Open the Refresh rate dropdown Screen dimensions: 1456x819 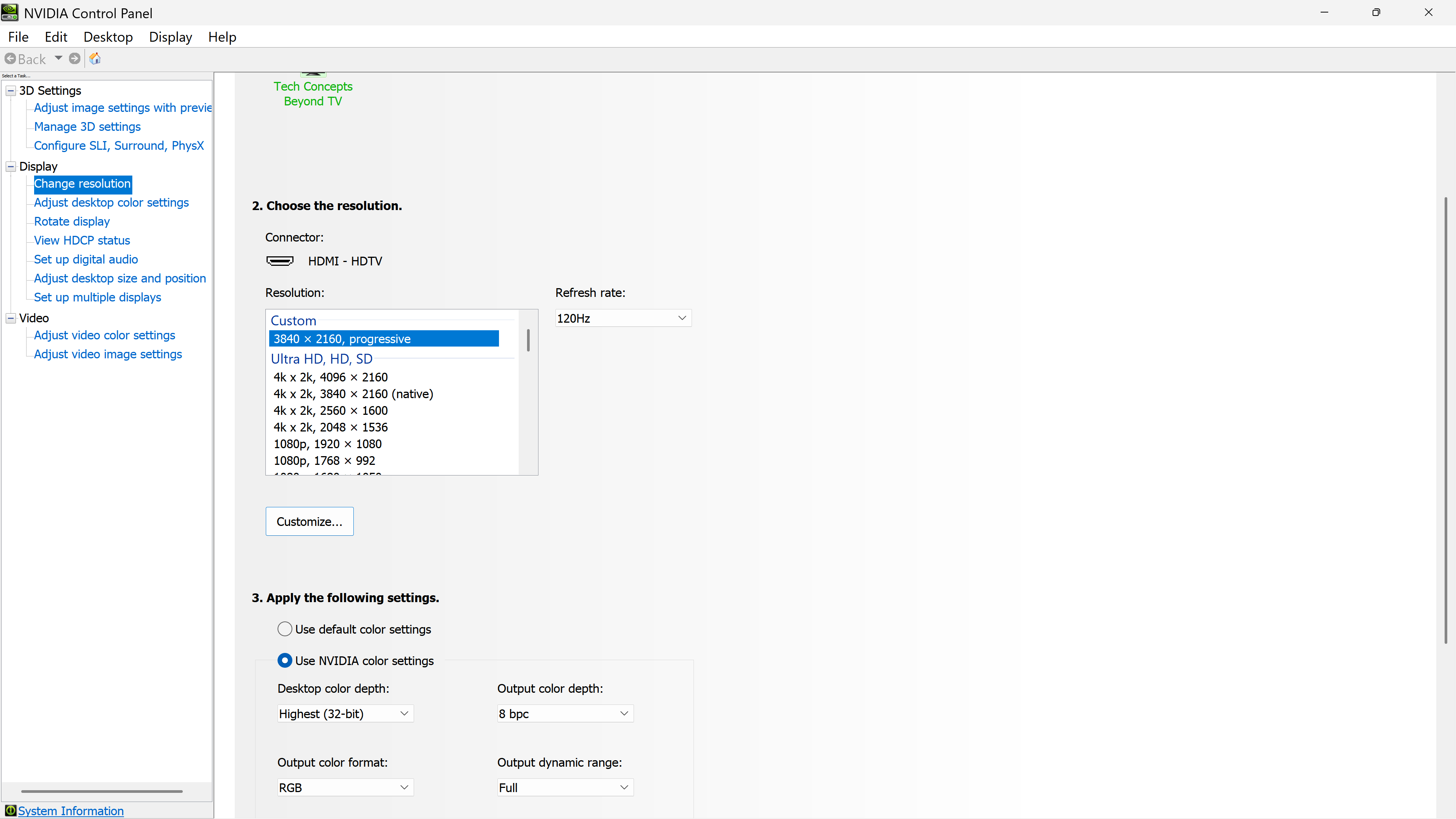[x=623, y=318]
